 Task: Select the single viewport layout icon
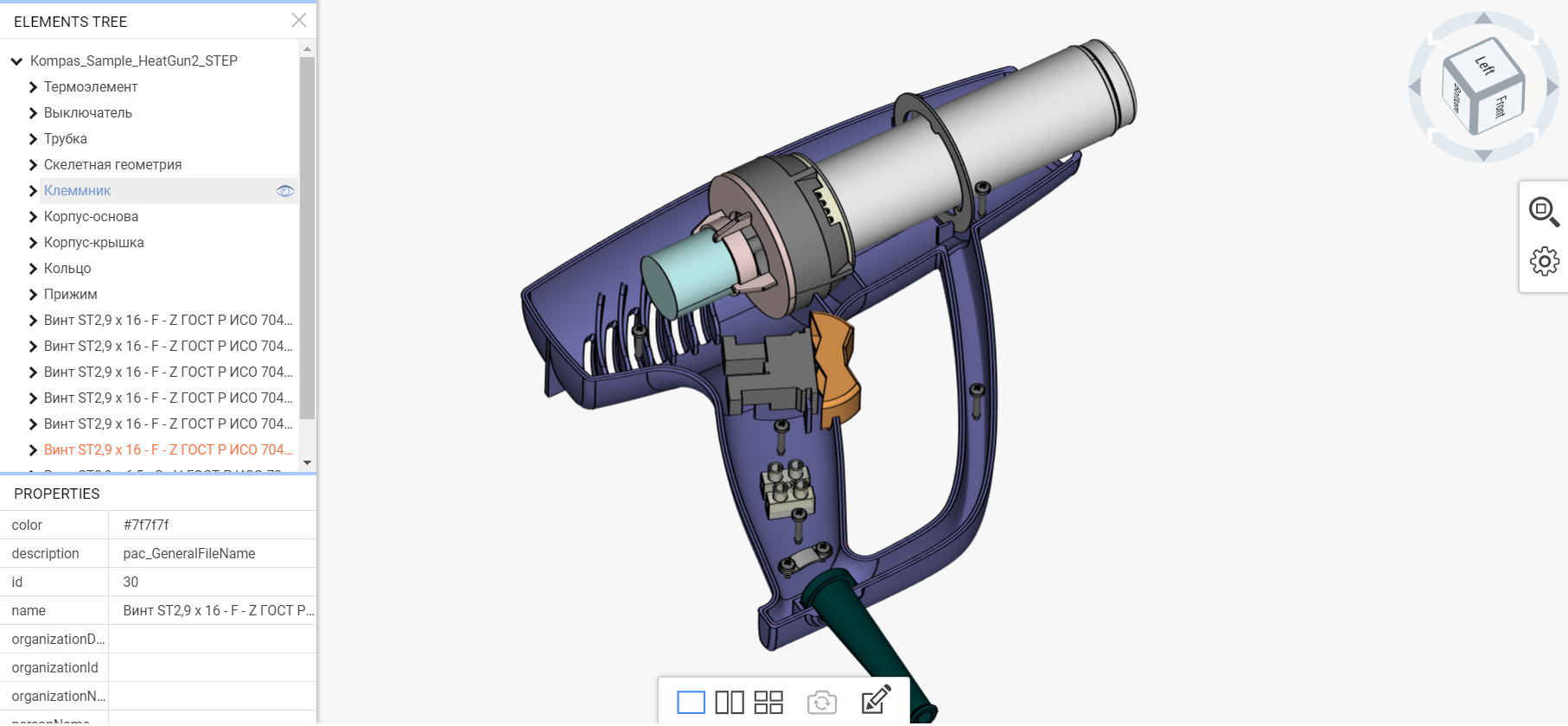(x=691, y=702)
